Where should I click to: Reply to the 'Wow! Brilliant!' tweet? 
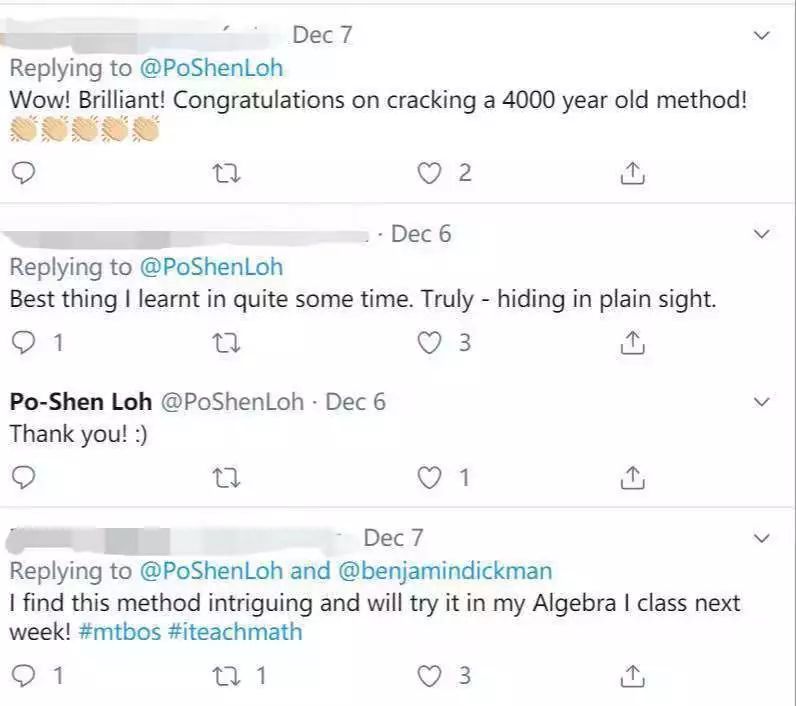(23, 174)
